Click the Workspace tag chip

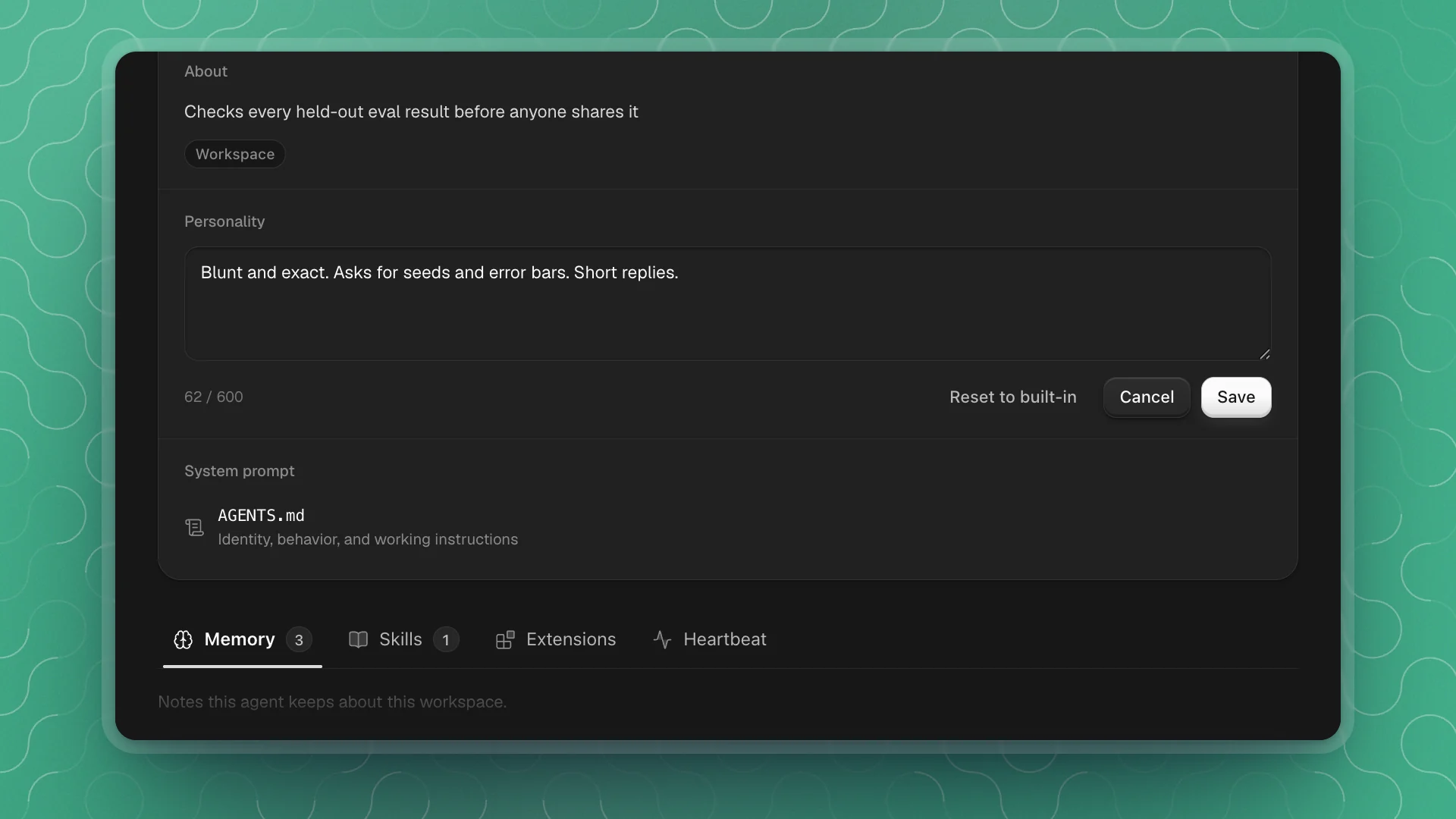point(235,154)
